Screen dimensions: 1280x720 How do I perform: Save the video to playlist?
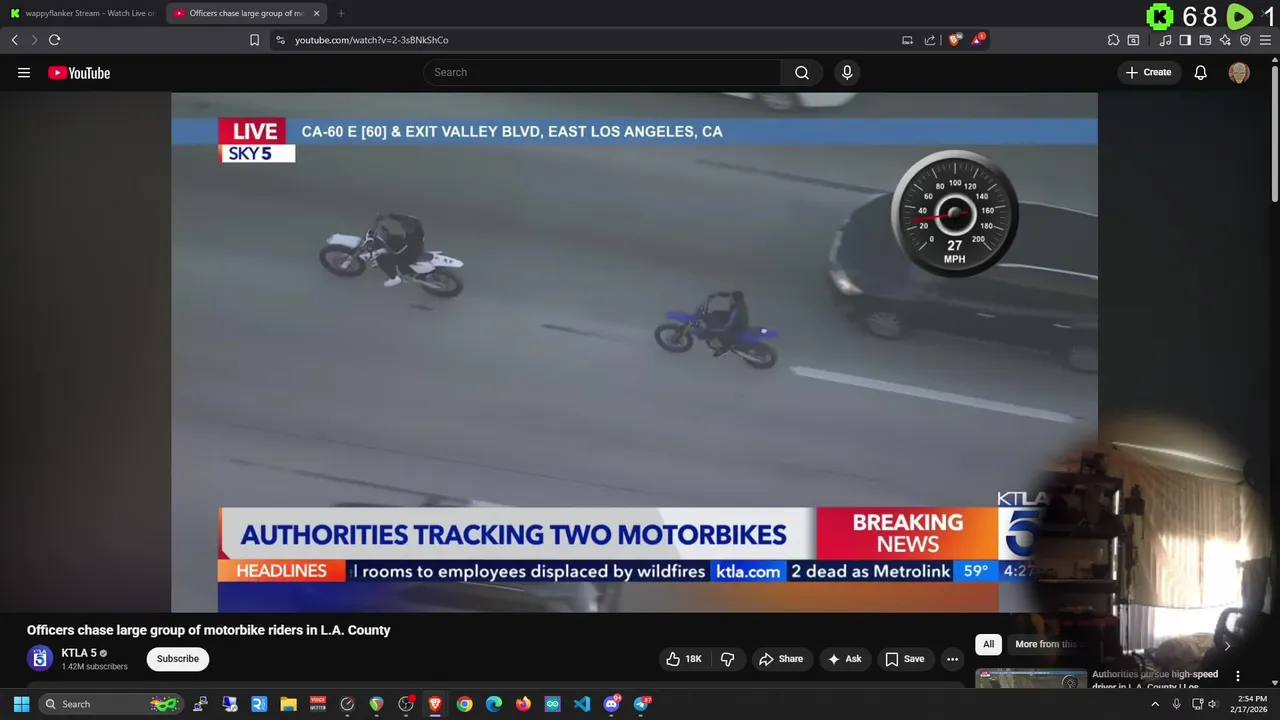tap(905, 659)
